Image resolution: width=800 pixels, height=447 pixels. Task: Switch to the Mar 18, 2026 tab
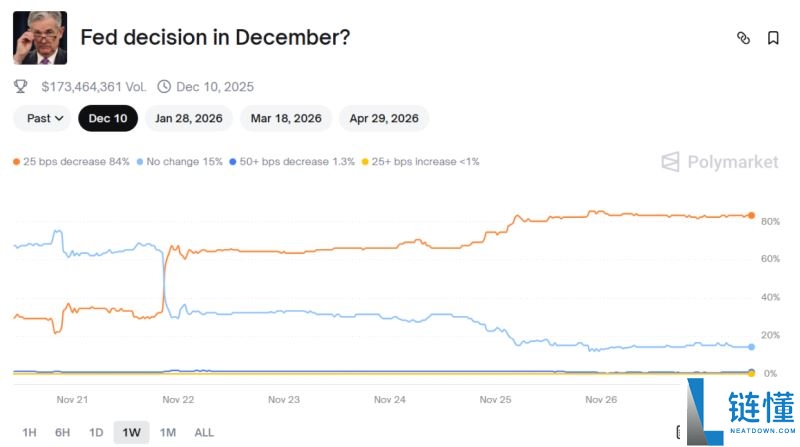point(286,118)
